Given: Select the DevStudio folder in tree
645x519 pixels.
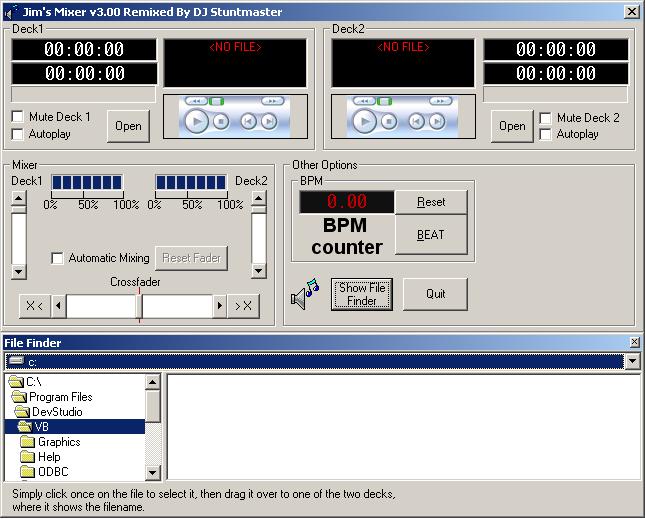Looking at the screenshot, I should pos(56,411).
